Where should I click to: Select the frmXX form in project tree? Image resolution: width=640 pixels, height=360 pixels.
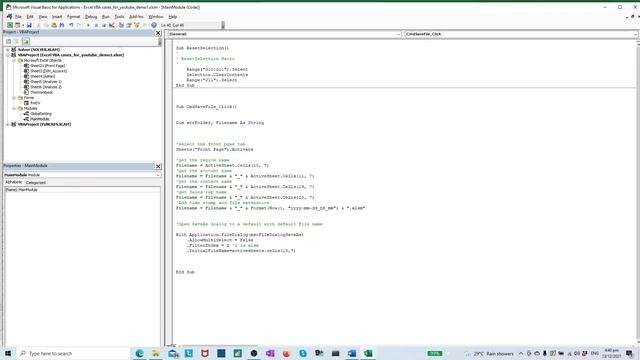click(35, 103)
